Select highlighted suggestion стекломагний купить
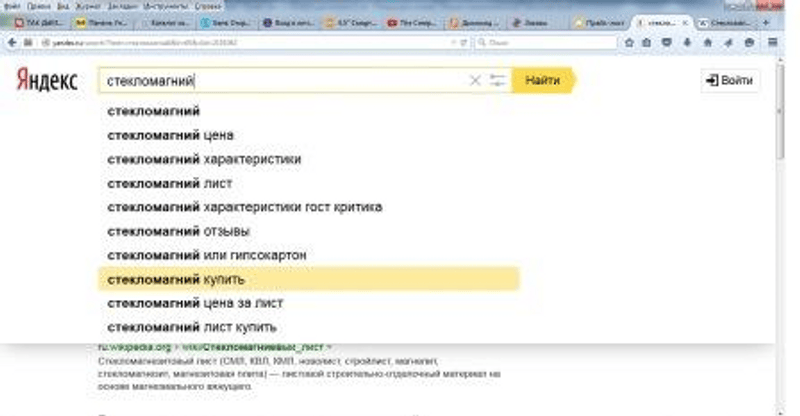The image size is (800, 416). [x=309, y=279]
